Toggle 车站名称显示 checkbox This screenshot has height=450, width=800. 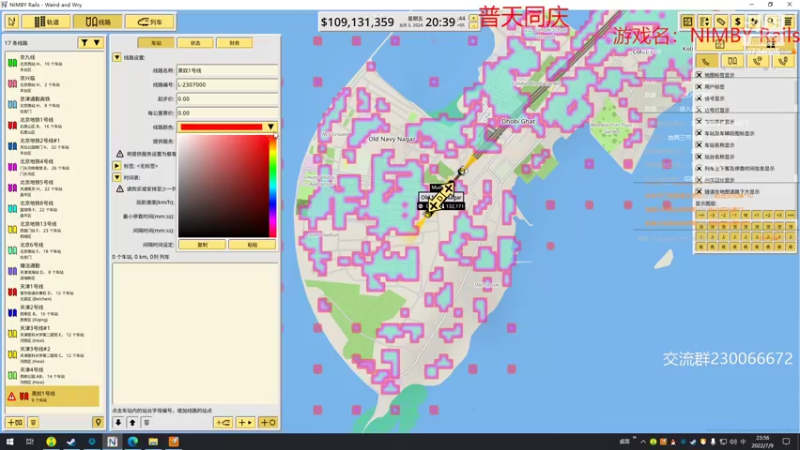click(699, 145)
